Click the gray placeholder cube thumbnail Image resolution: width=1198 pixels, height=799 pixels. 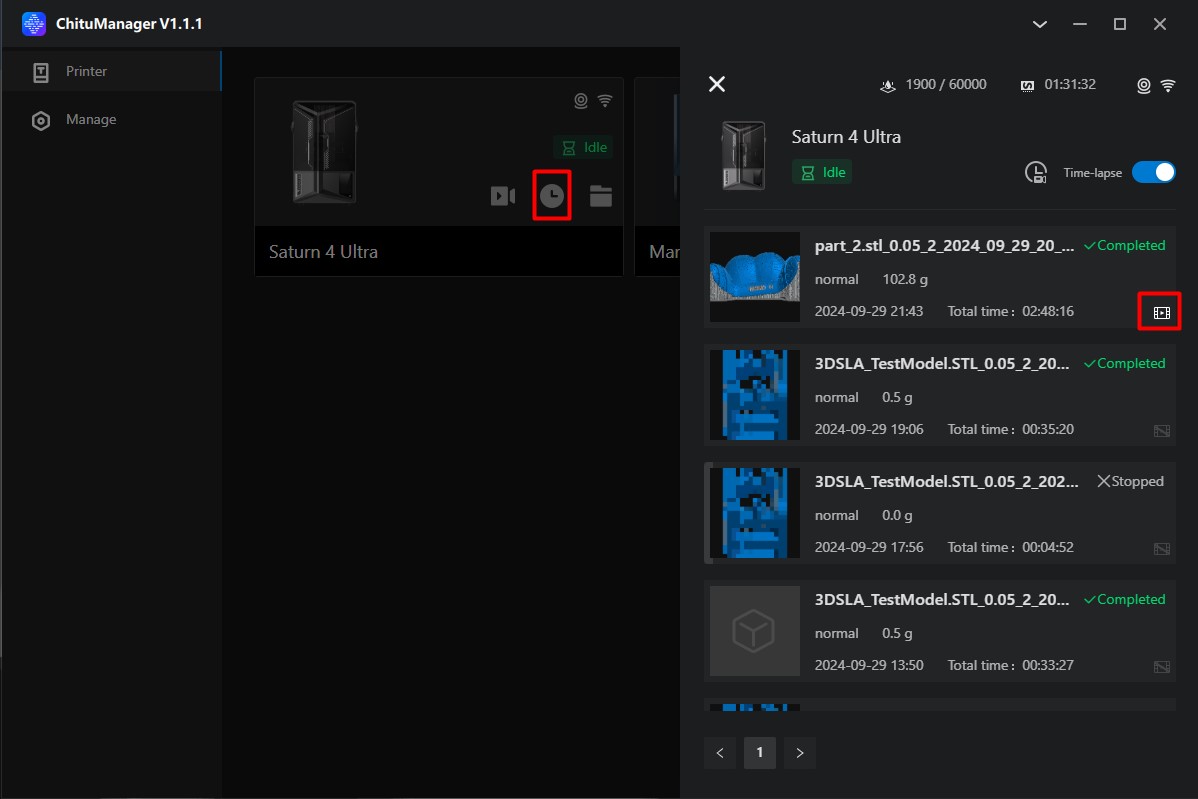coord(755,631)
